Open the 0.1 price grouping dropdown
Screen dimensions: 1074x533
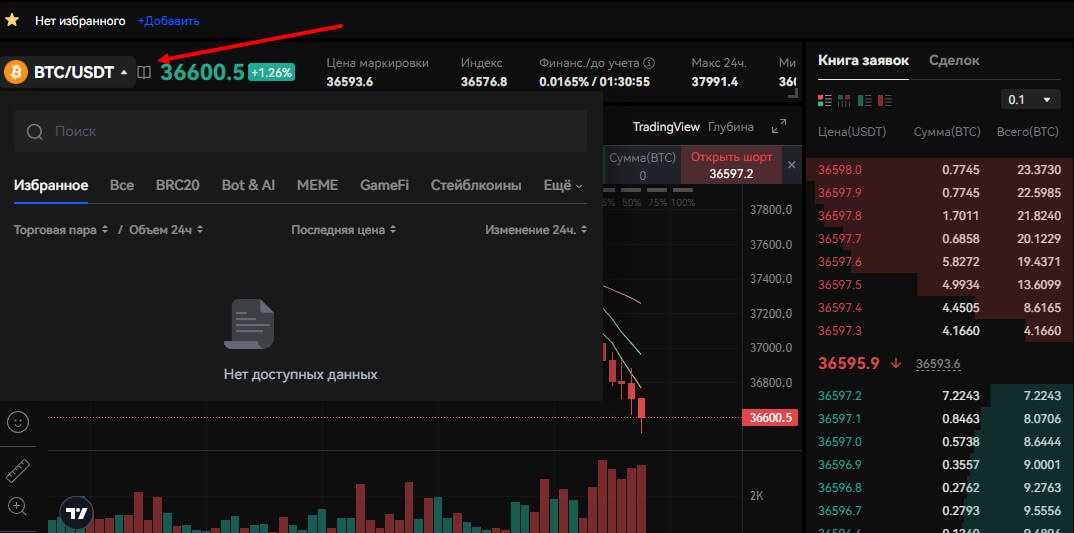coord(1030,100)
